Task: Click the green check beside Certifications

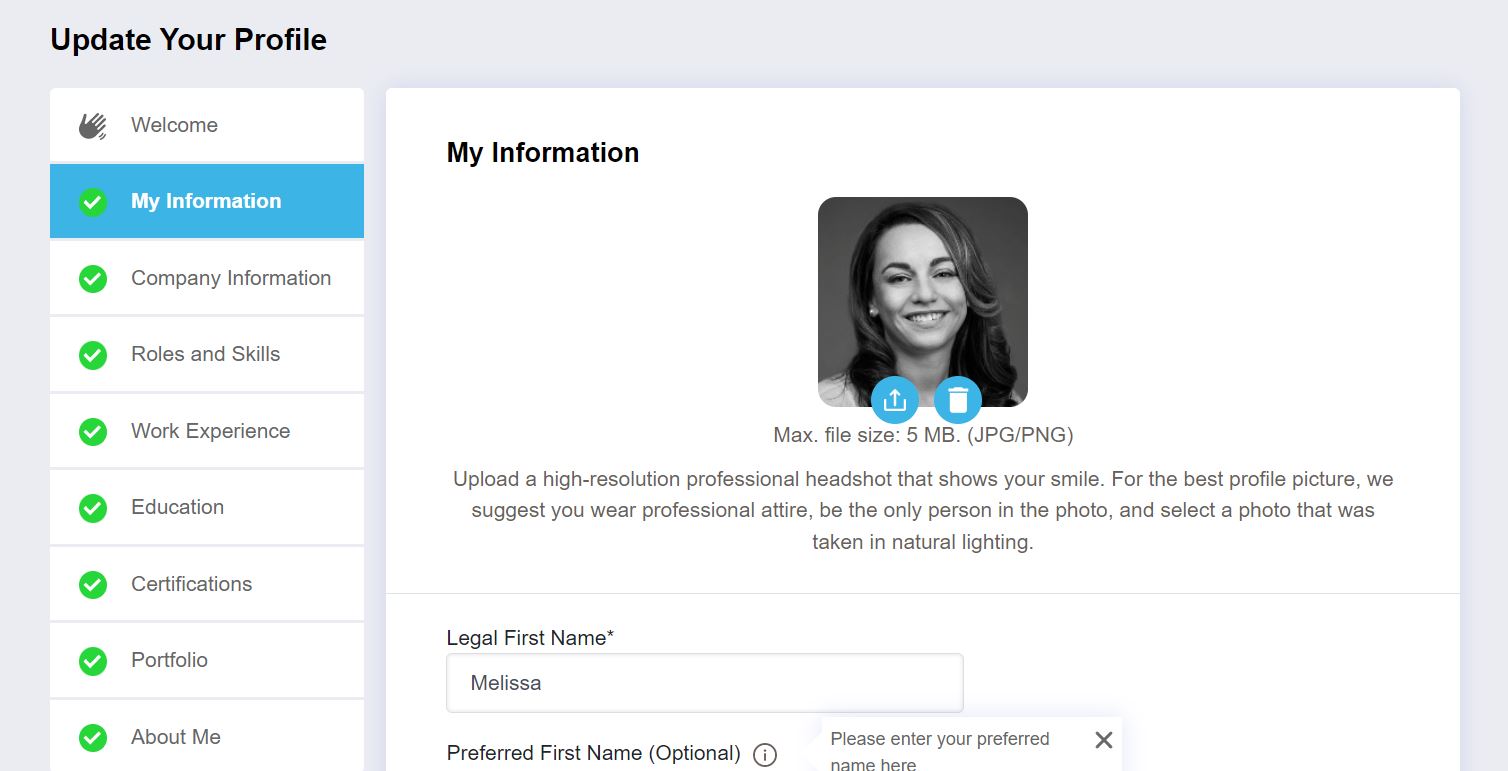Action: (92, 583)
